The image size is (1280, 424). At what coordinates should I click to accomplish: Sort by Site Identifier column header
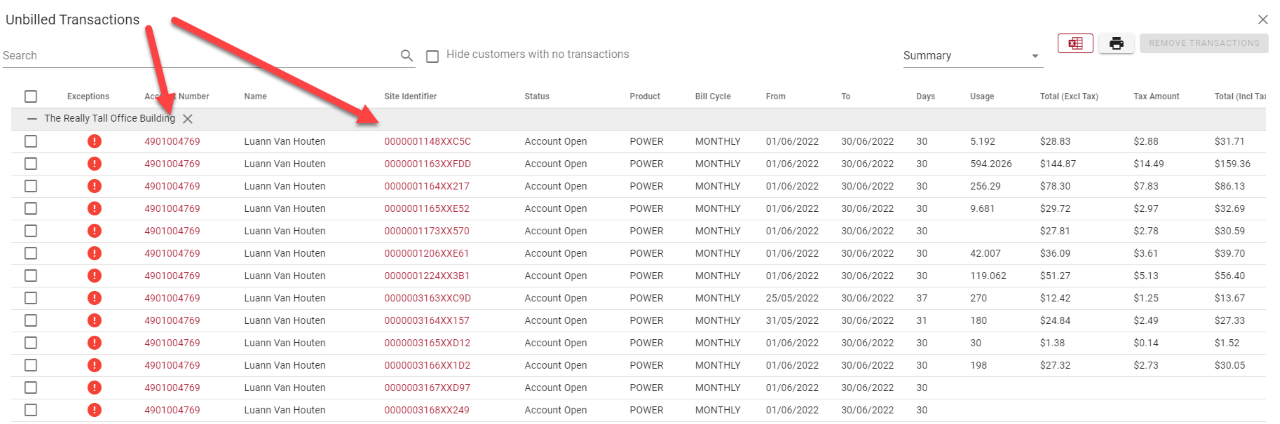click(411, 96)
